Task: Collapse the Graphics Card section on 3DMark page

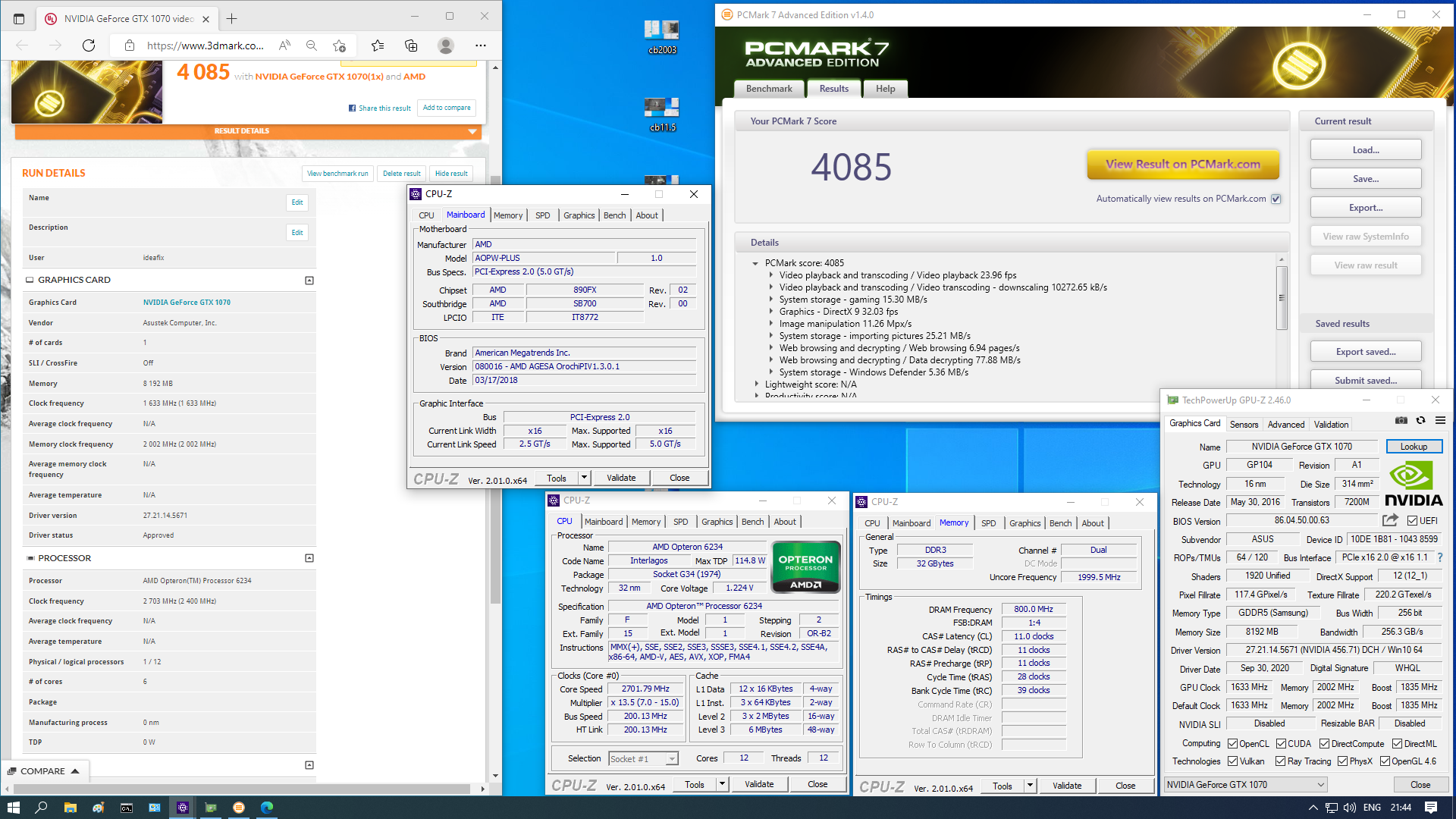Action: [309, 281]
